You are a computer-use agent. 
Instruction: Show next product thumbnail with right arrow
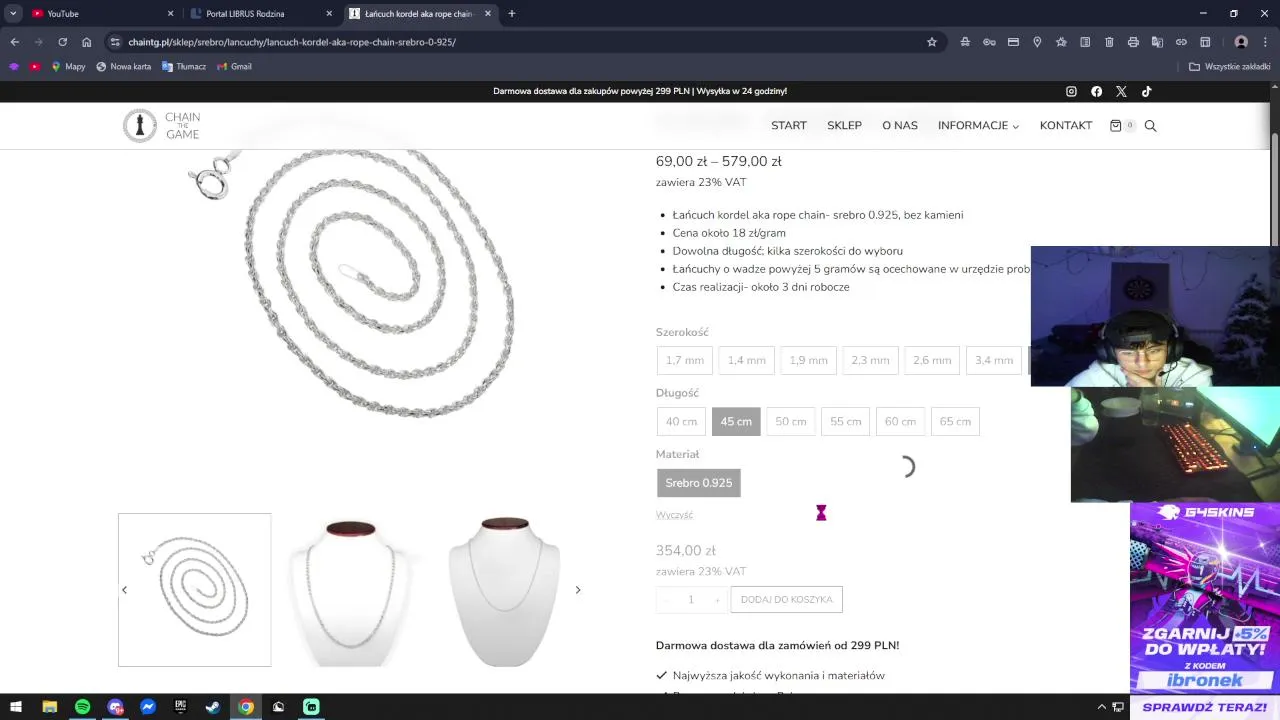[577, 590]
